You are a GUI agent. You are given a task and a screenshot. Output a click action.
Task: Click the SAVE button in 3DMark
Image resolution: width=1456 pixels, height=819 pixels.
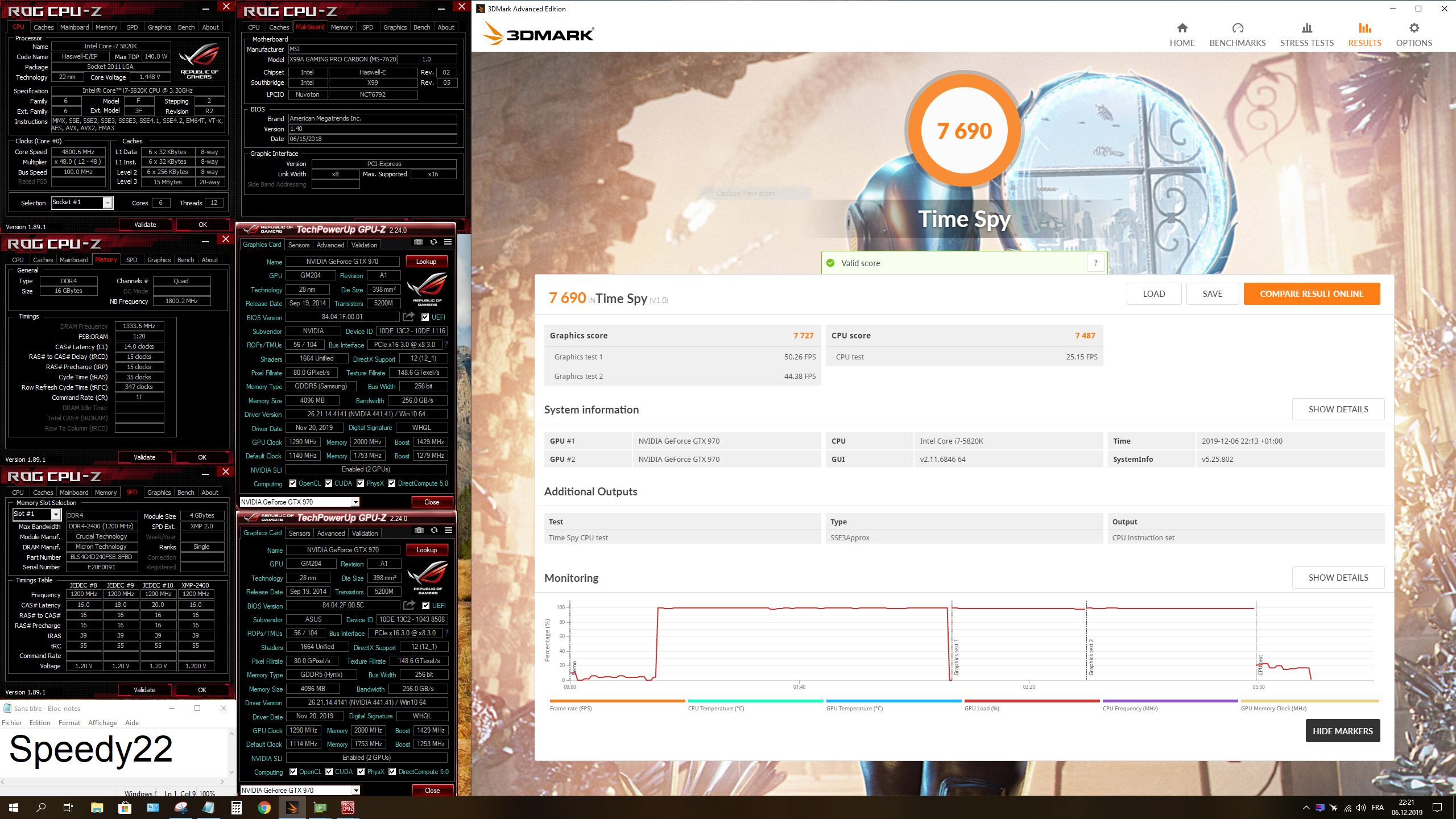point(1213,294)
